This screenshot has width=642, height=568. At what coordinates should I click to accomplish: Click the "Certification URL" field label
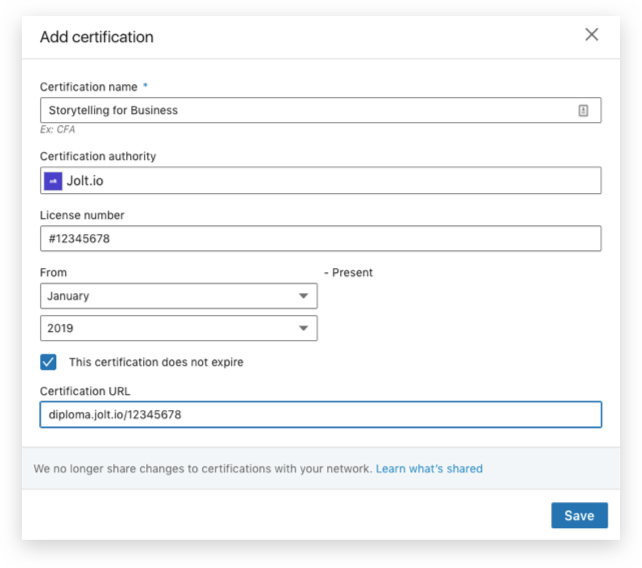click(85, 391)
